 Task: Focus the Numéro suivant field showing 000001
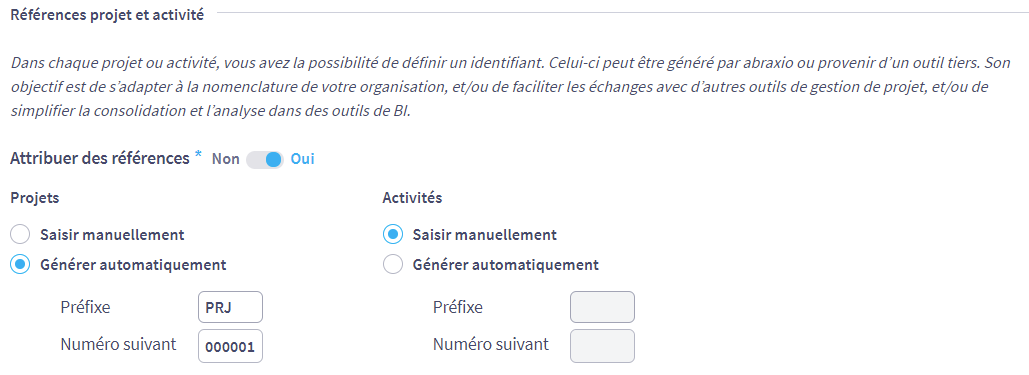(230, 346)
